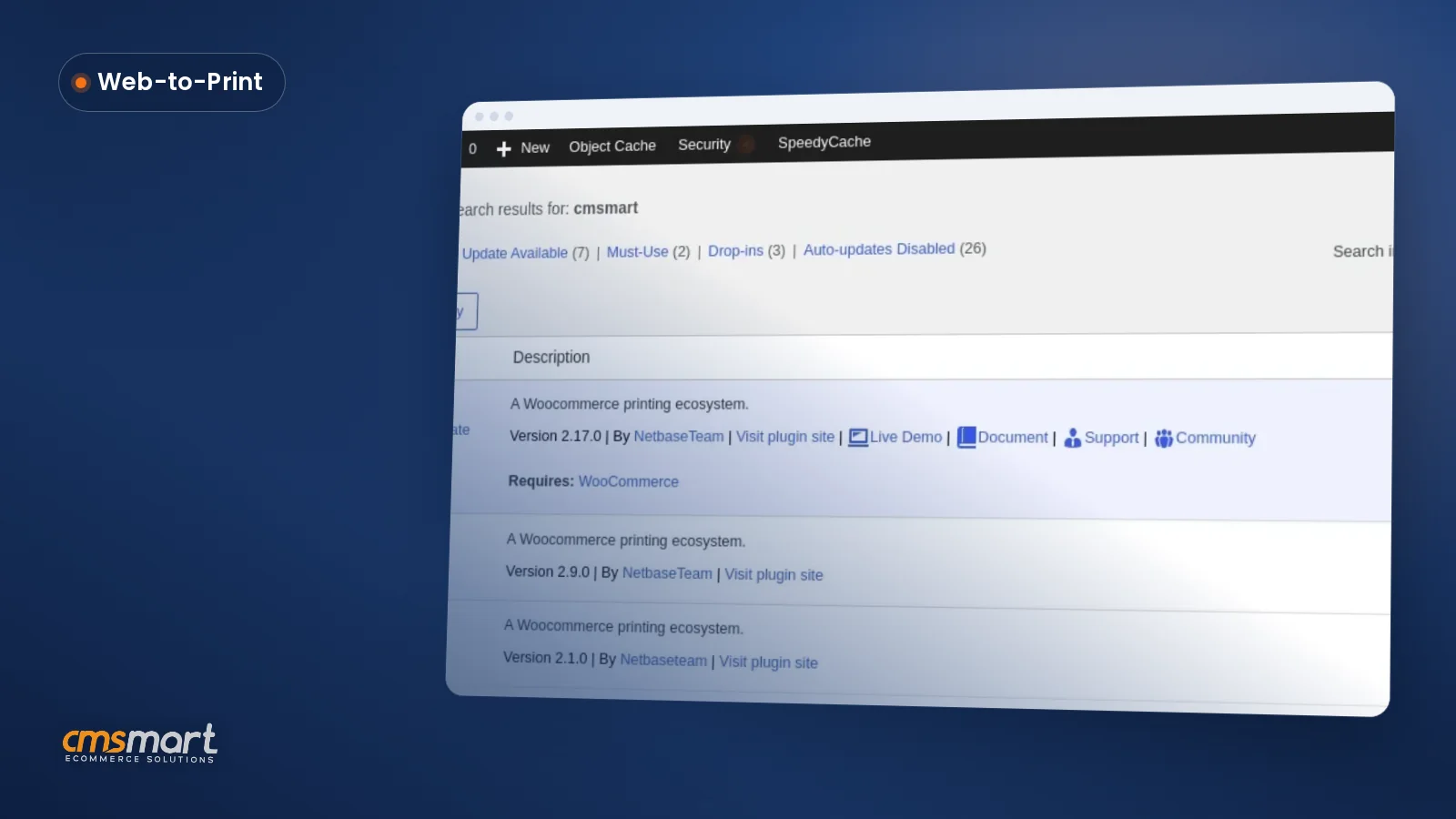Open Object Cache admin bar menu
The width and height of the screenshot is (1456, 819).
[612, 146]
